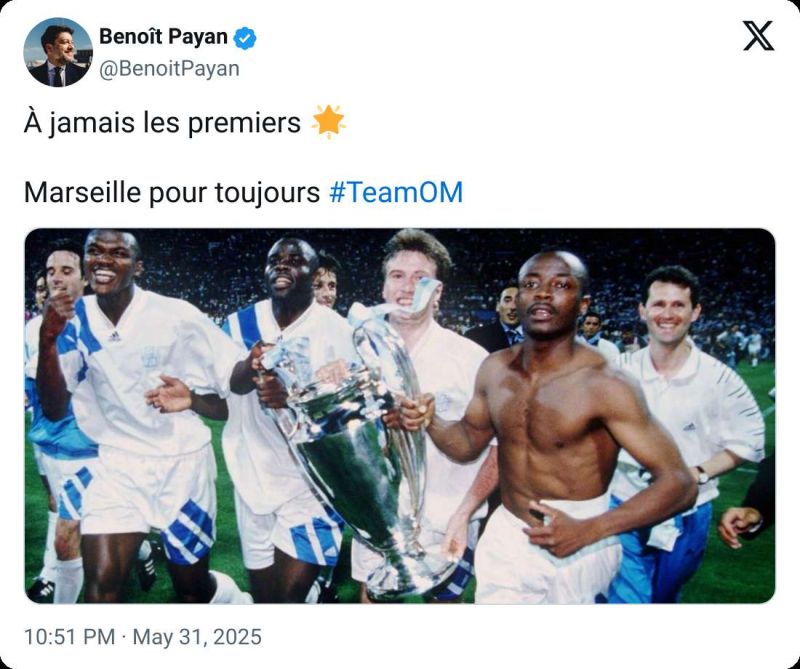The image size is (800, 669).
Task: Click the club crest on left player's jersey
Action: point(152,356)
